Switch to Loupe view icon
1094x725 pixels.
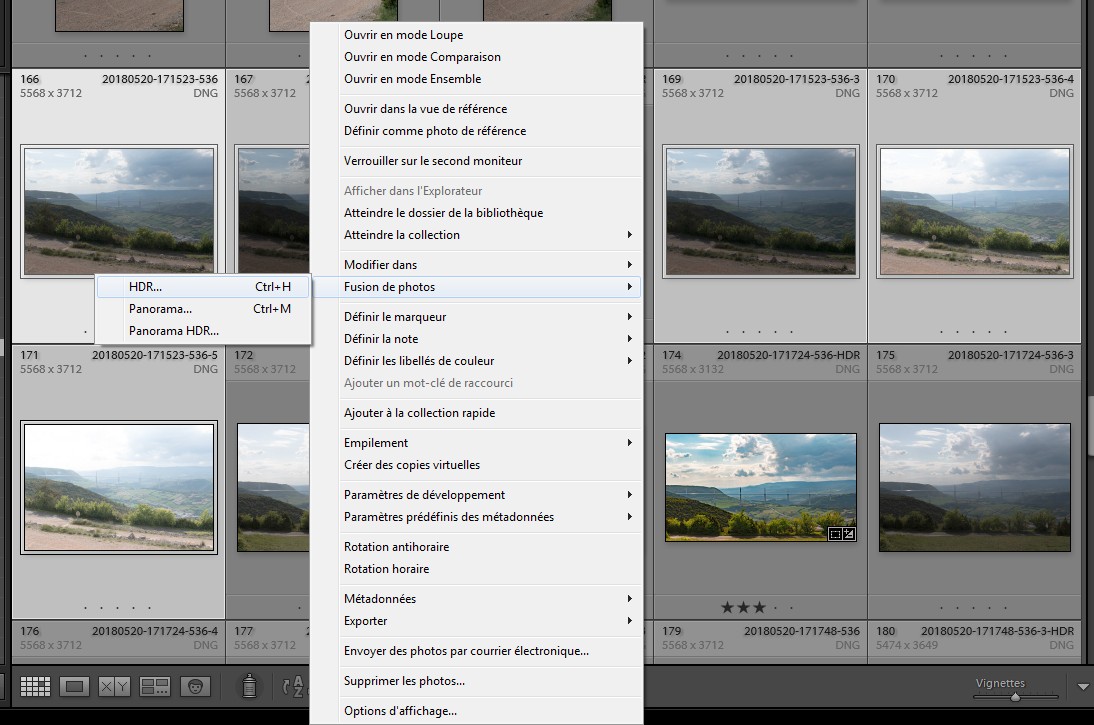(75, 687)
